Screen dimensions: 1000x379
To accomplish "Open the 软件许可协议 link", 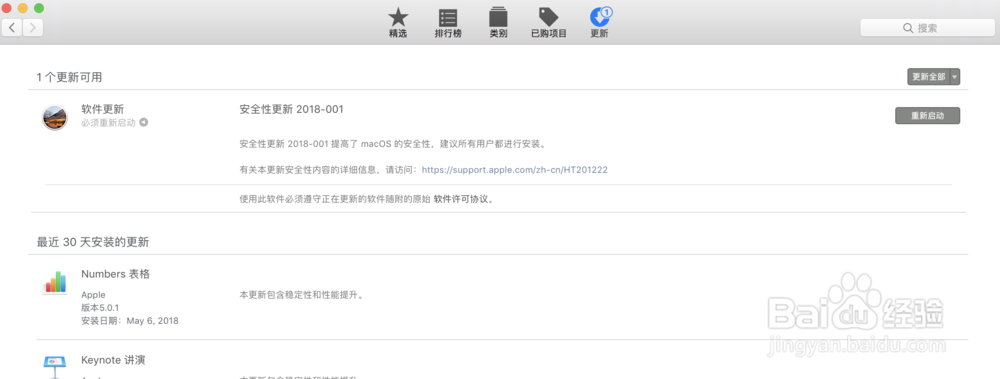I will coord(462,198).
